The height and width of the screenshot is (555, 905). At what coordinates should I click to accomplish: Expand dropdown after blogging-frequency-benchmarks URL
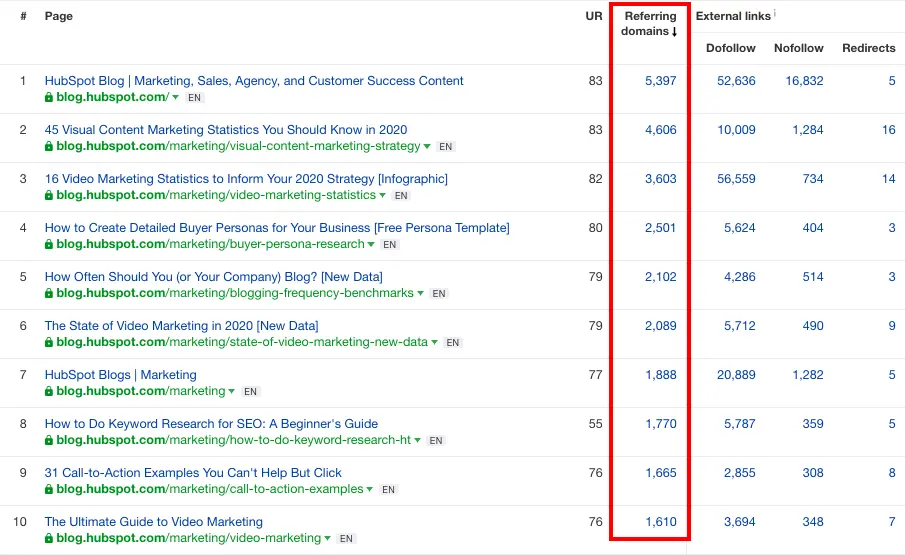pos(420,294)
